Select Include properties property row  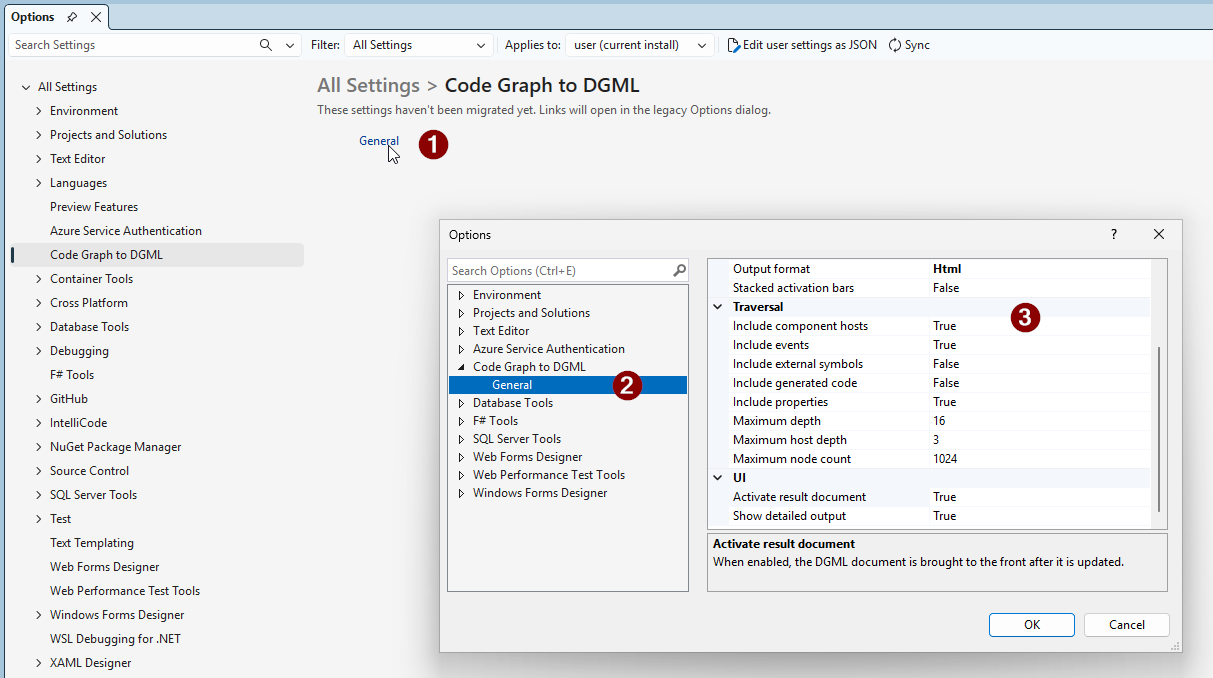[x=930, y=402]
